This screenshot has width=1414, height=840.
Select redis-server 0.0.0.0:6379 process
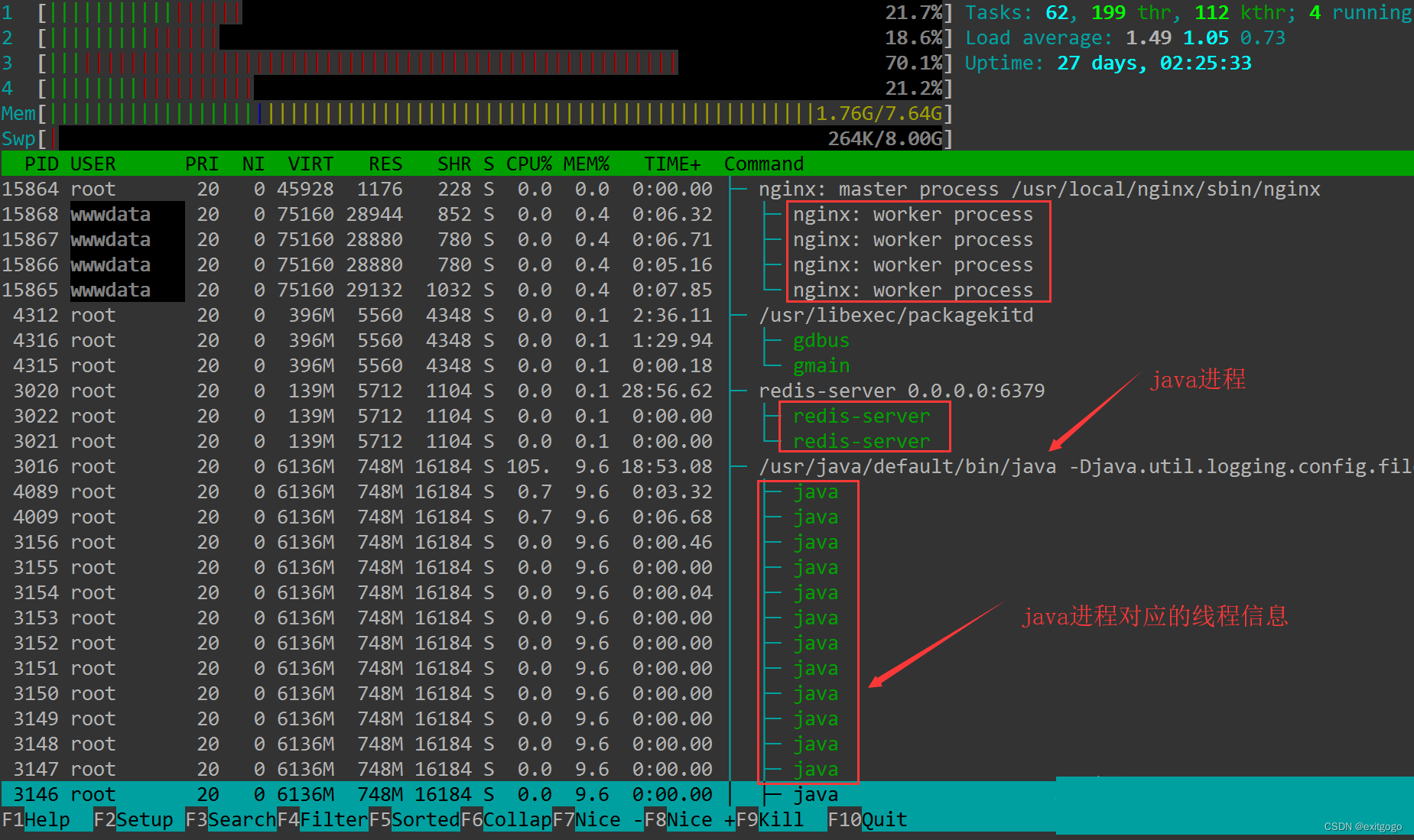pos(707,391)
